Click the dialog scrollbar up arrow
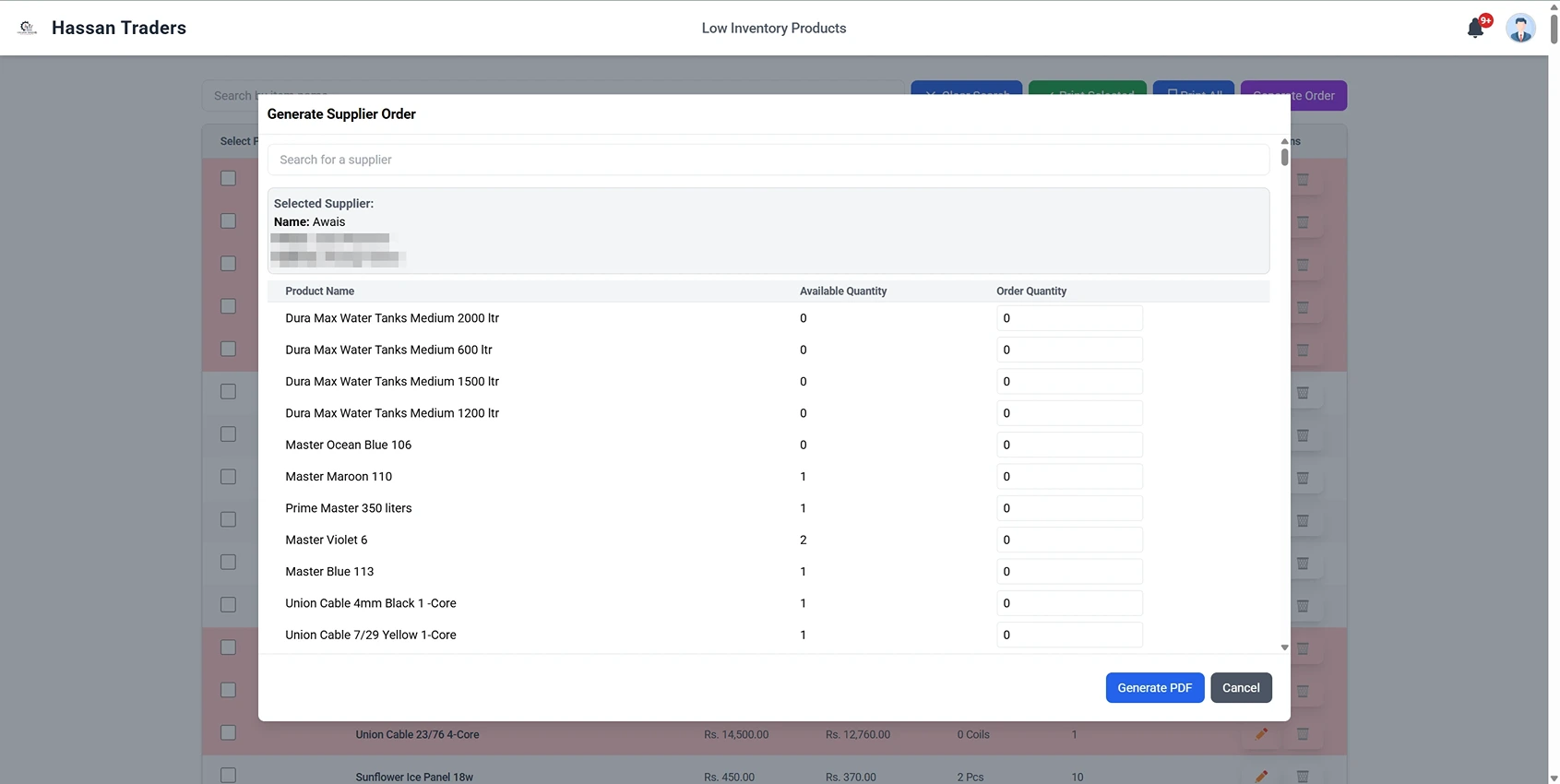 [1284, 141]
